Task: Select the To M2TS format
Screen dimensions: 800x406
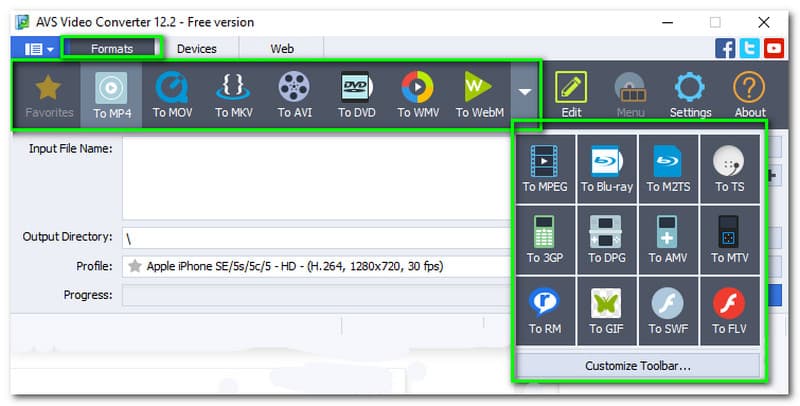Action: [668, 169]
